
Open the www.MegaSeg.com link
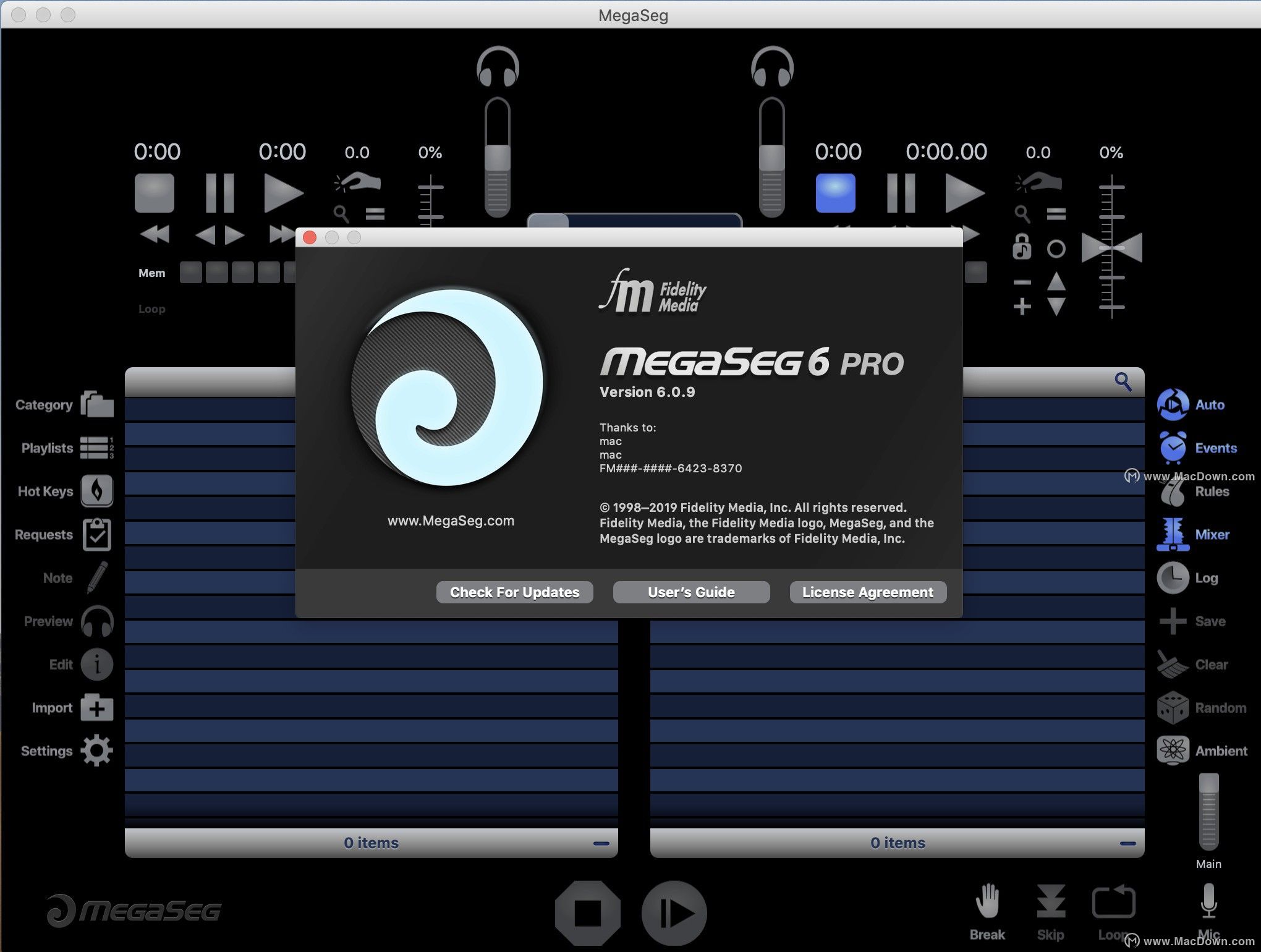point(451,521)
